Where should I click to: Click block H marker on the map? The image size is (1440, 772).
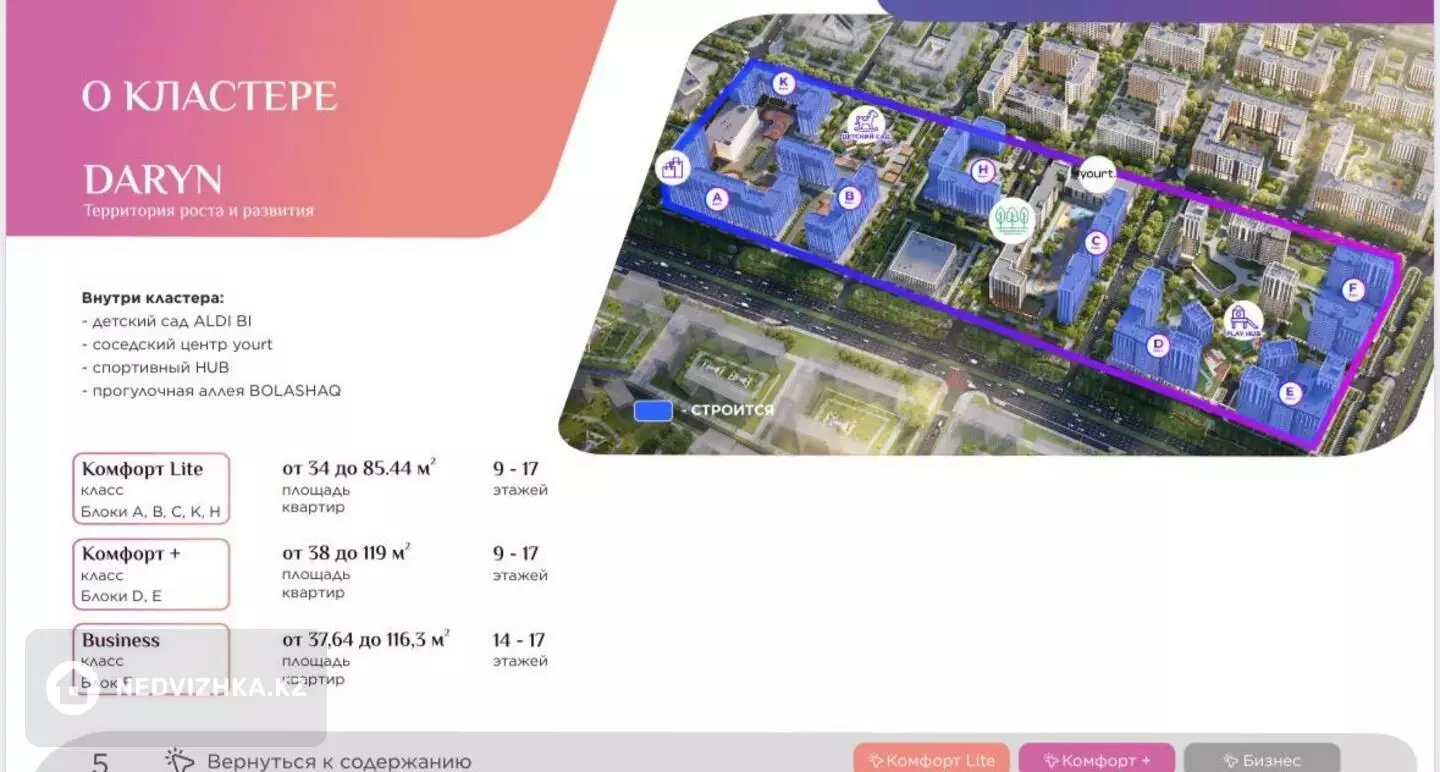[984, 171]
